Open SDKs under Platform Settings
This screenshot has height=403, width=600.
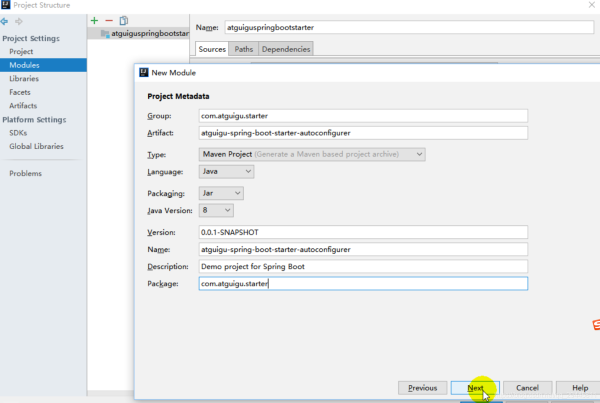click(x=18, y=133)
